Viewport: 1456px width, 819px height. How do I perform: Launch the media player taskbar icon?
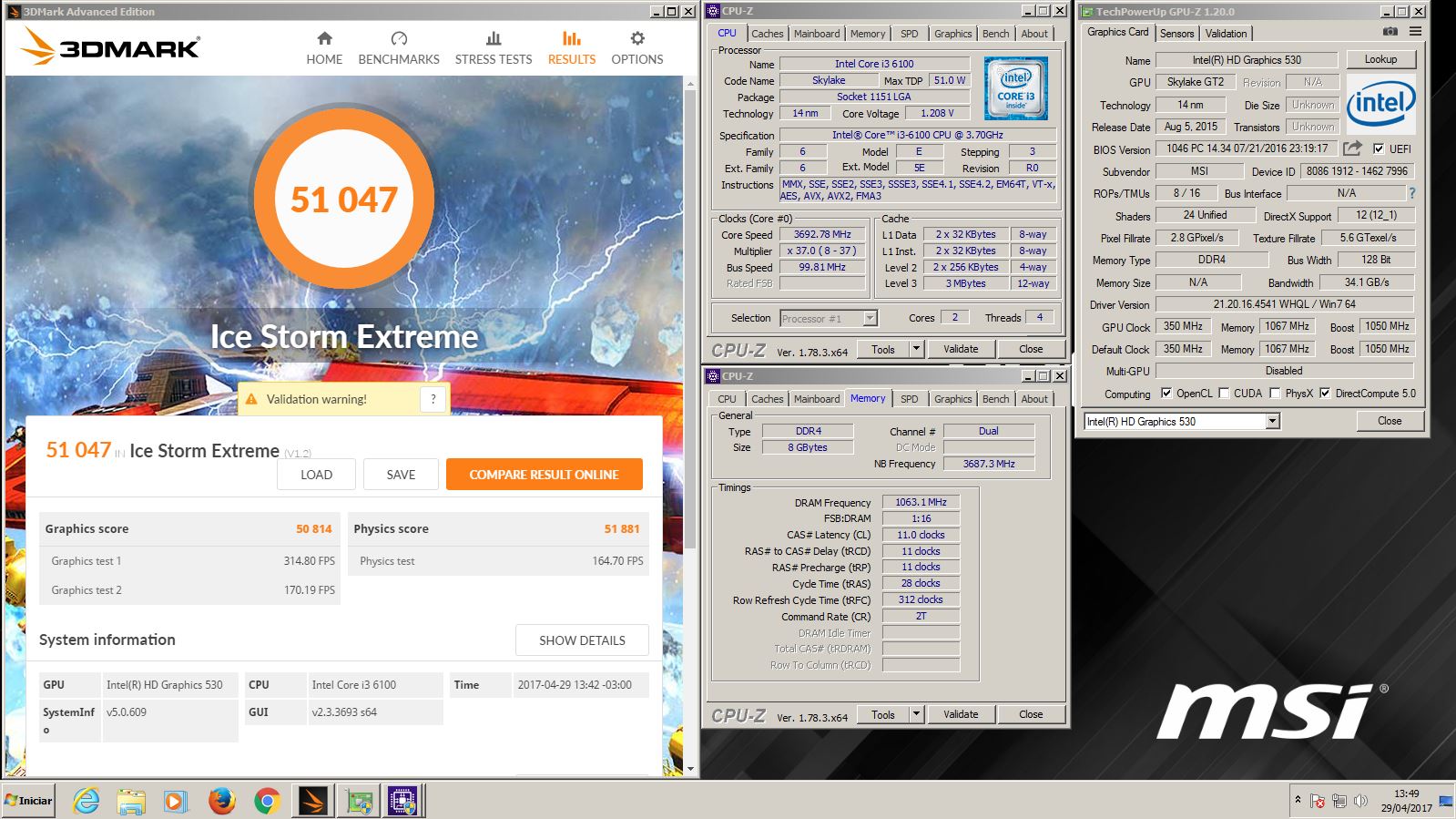[x=176, y=801]
